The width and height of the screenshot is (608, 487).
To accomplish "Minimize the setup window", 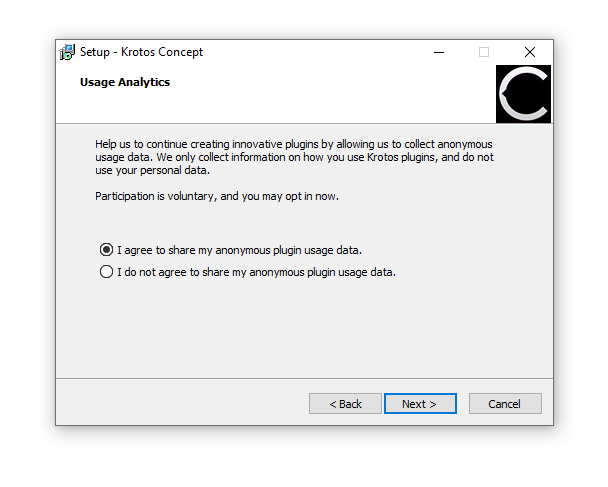I will (439, 52).
